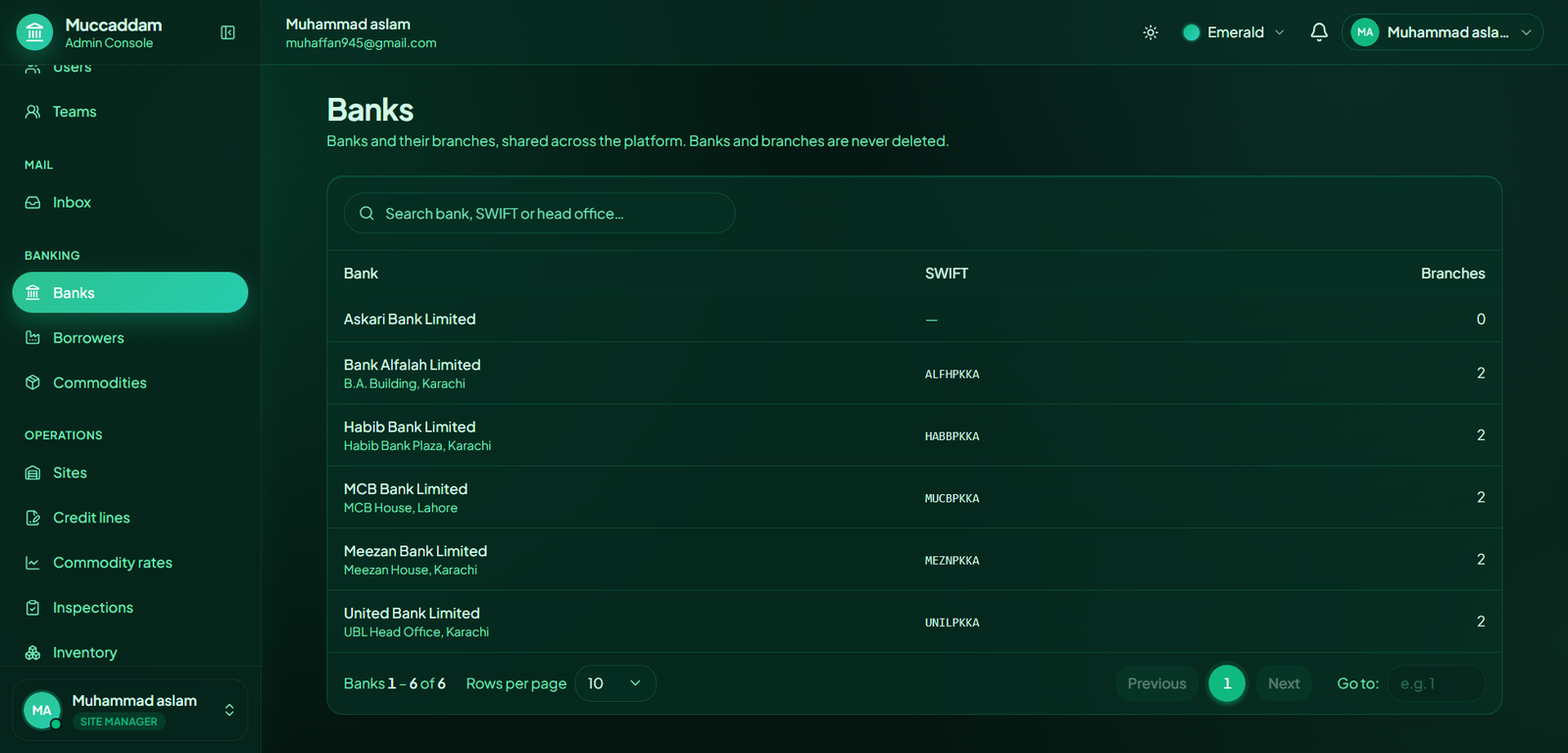Click the Next page button
Viewport: 1568px width, 753px height.
tap(1284, 683)
